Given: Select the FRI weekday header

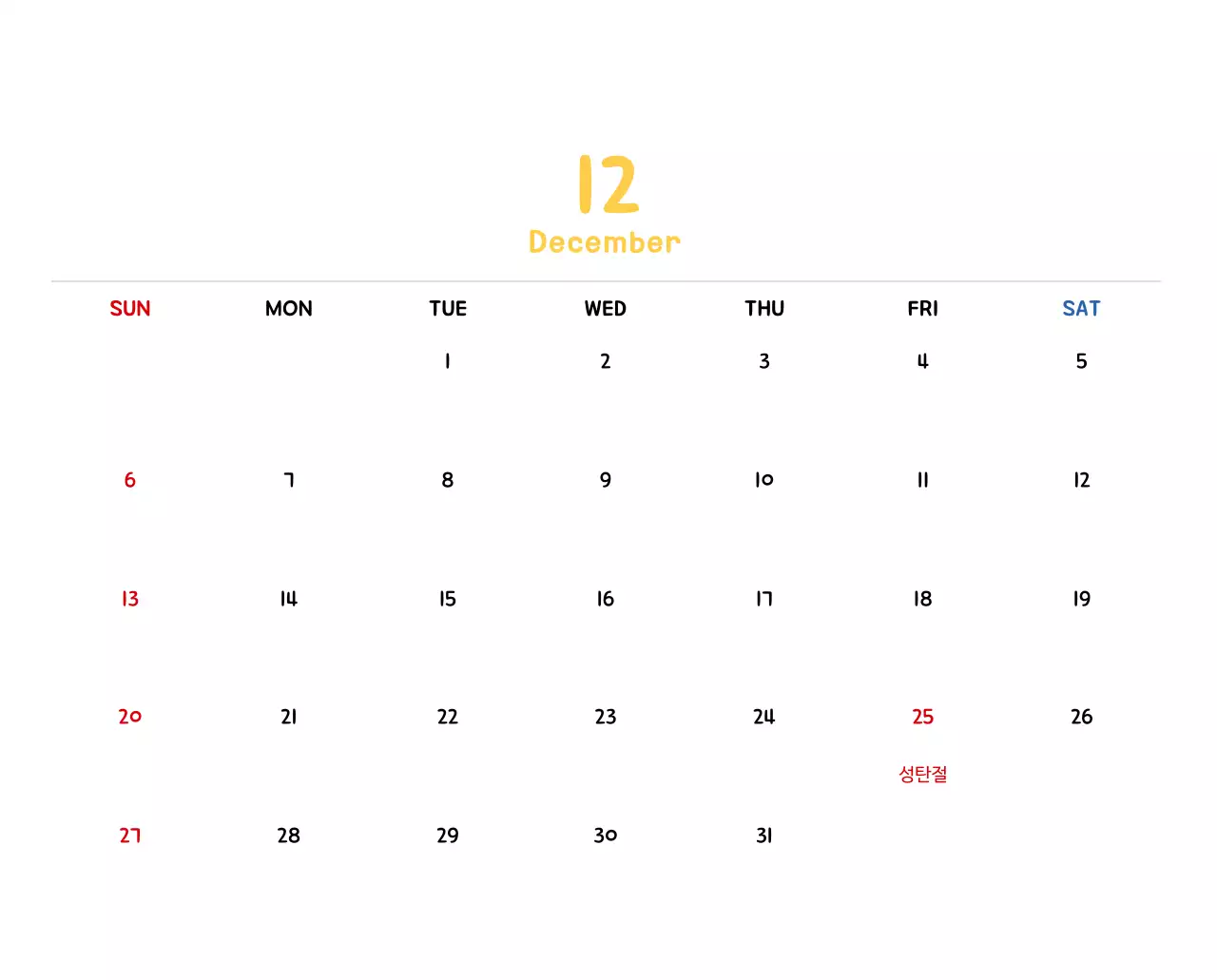Looking at the screenshot, I should point(922,309).
